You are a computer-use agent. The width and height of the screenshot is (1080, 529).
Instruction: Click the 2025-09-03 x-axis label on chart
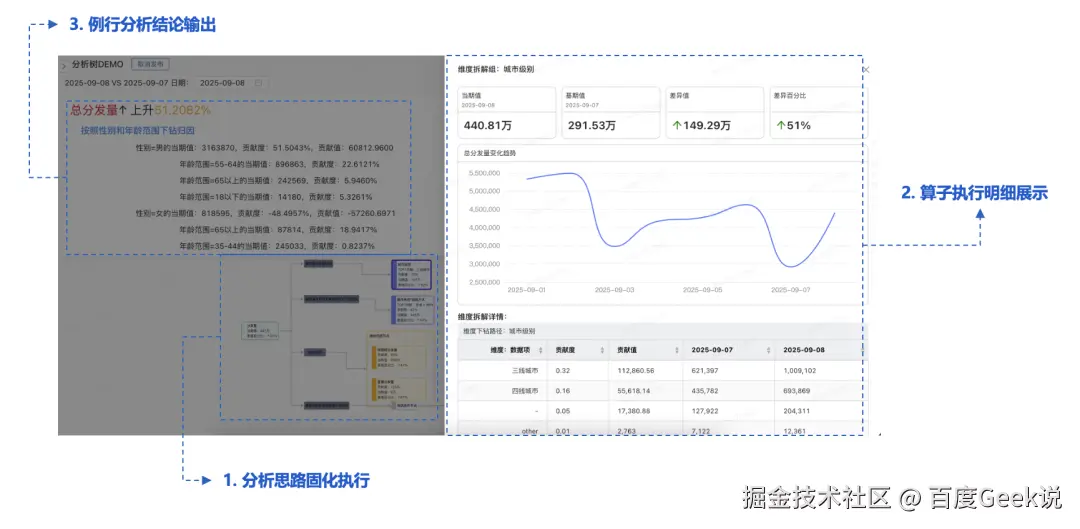pos(615,290)
